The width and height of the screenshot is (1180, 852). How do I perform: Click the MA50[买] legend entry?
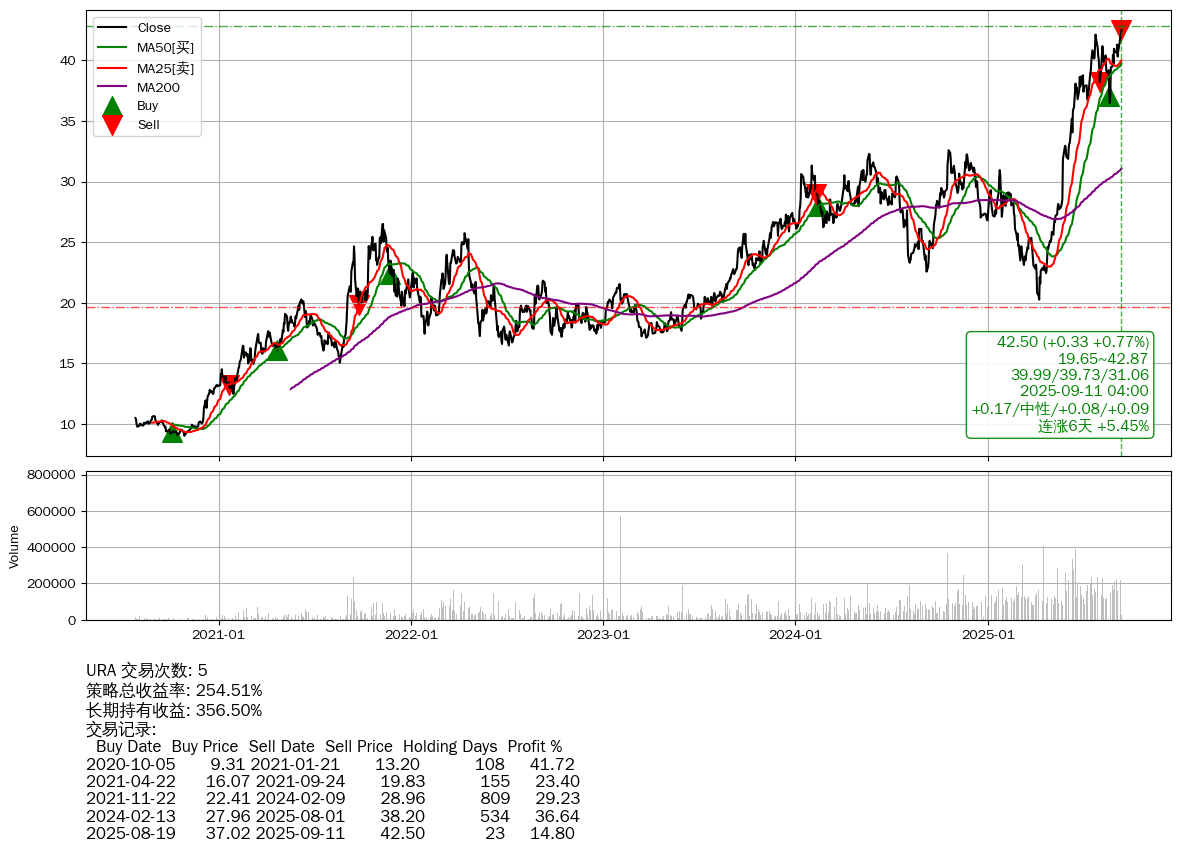click(x=165, y=47)
